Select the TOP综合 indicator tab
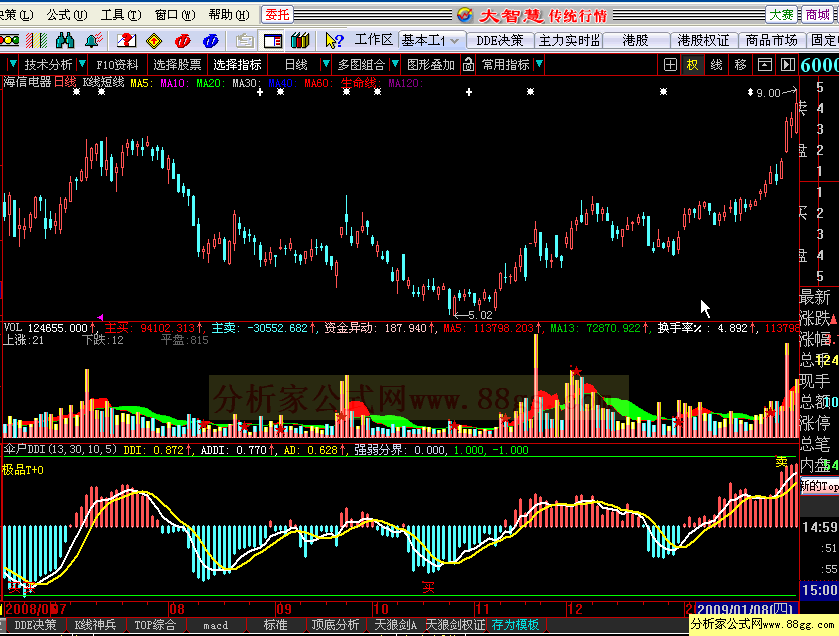Screen dimensions: 839x636 (x=155, y=624)
